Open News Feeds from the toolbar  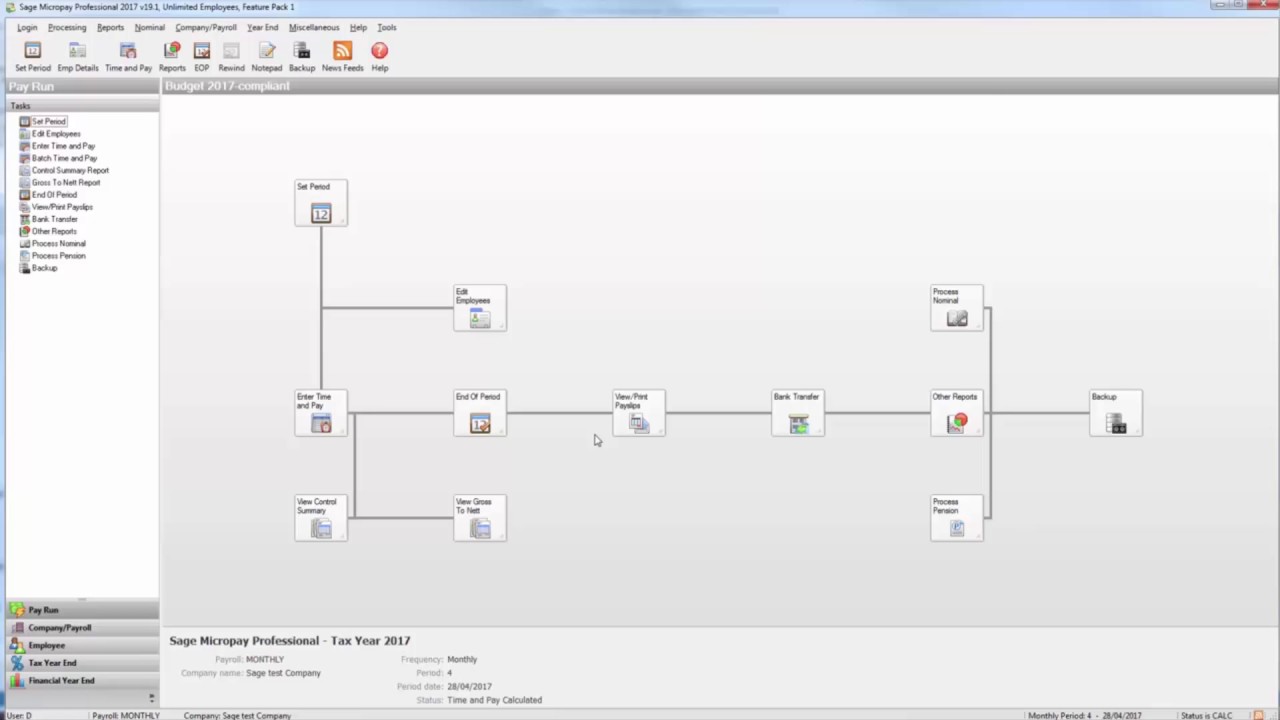[x=343, y=57]
